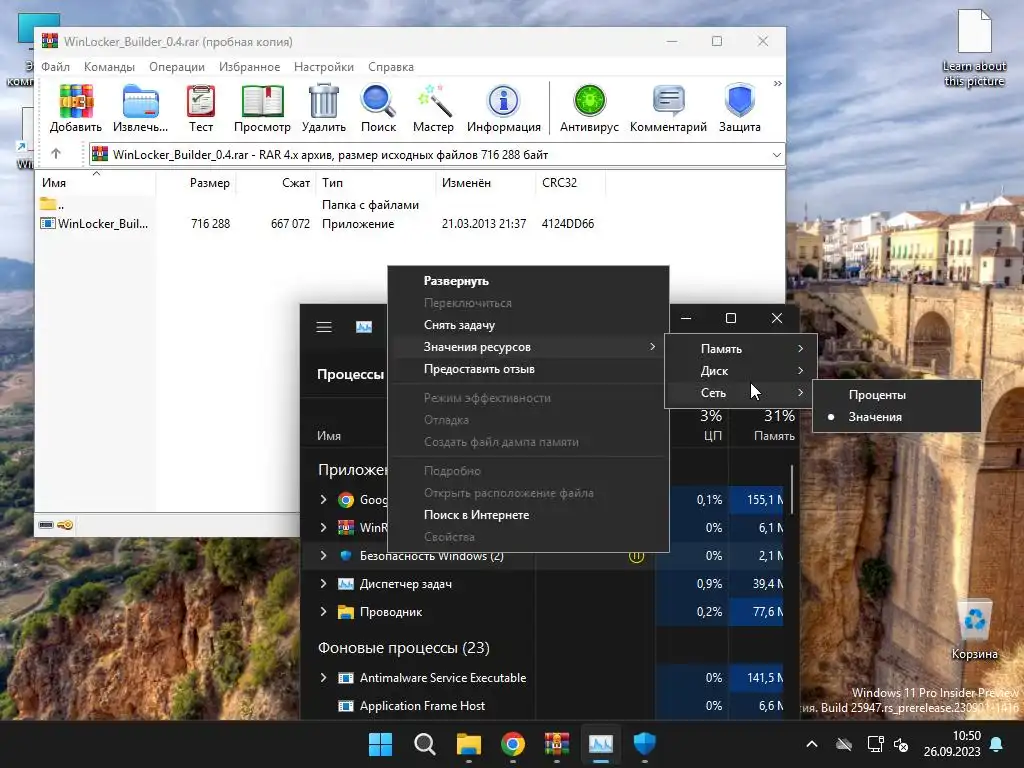Sort archive list by CRC32 column
Viewport: 1024px width, 768px height.
pos(570,183)
